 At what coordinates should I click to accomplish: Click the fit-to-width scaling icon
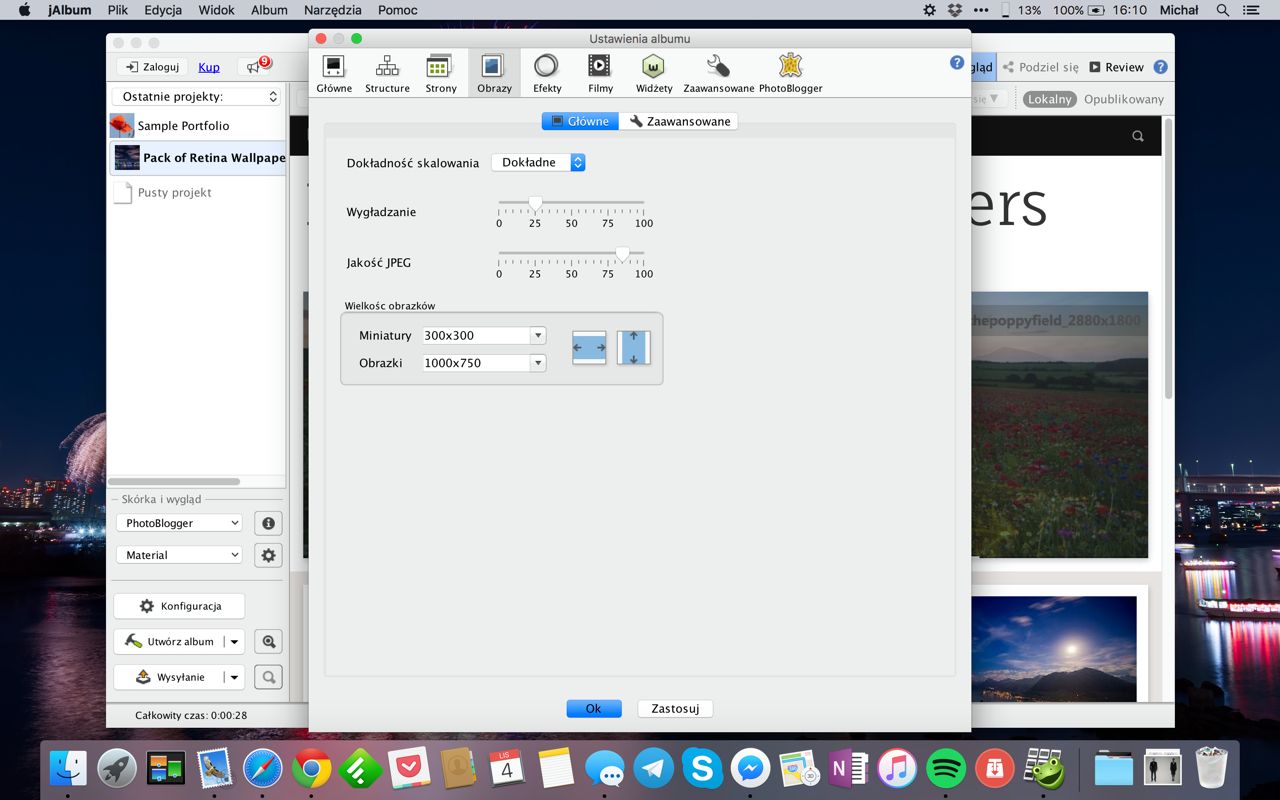[589, 347]
